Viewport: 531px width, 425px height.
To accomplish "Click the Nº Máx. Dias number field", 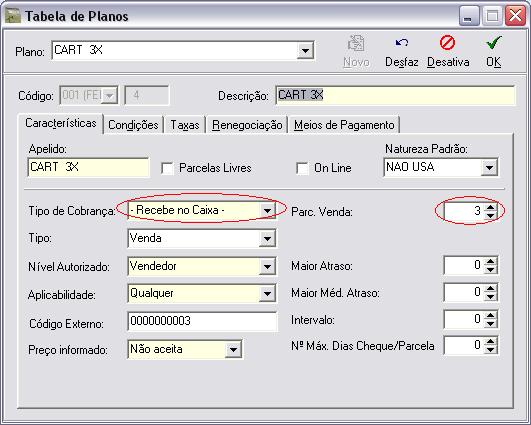I will click(x=464, y=346).
